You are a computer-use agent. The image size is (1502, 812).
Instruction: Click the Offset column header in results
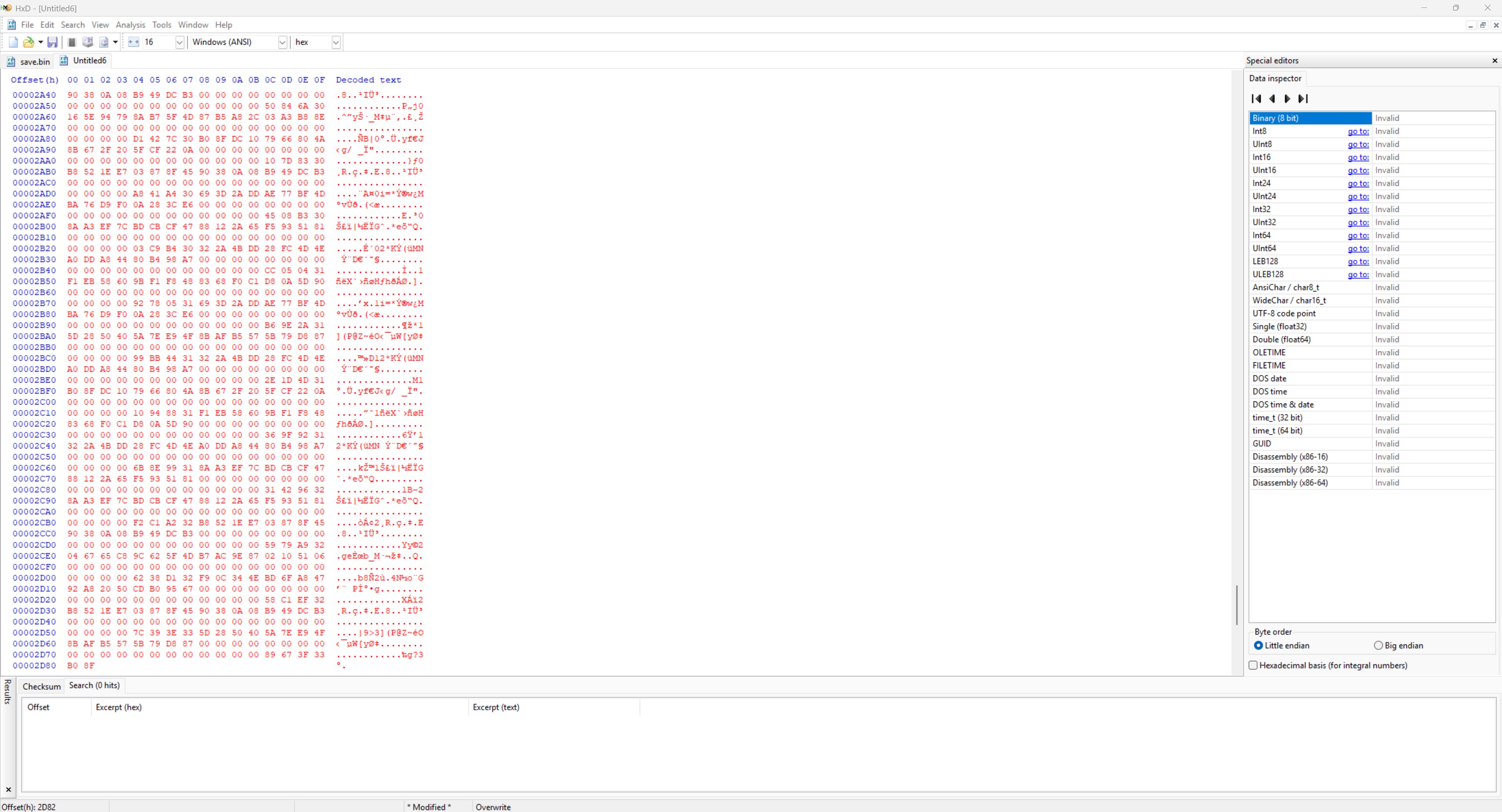pyautogui.click(x=56, y=707)
